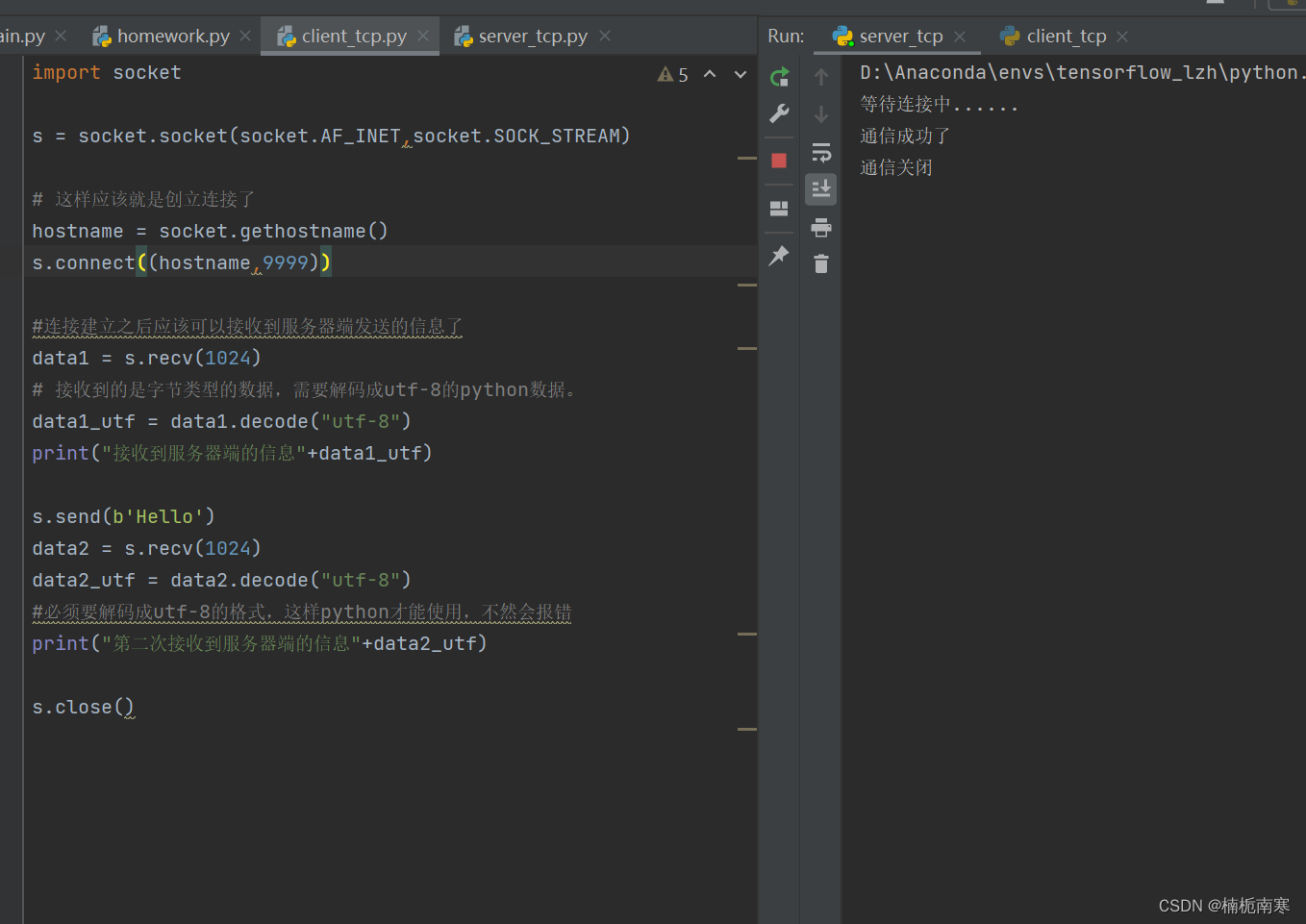Jump to previous highlighted error arrow
Viewport: 1306px width, 924px height.
pos(710,74)
